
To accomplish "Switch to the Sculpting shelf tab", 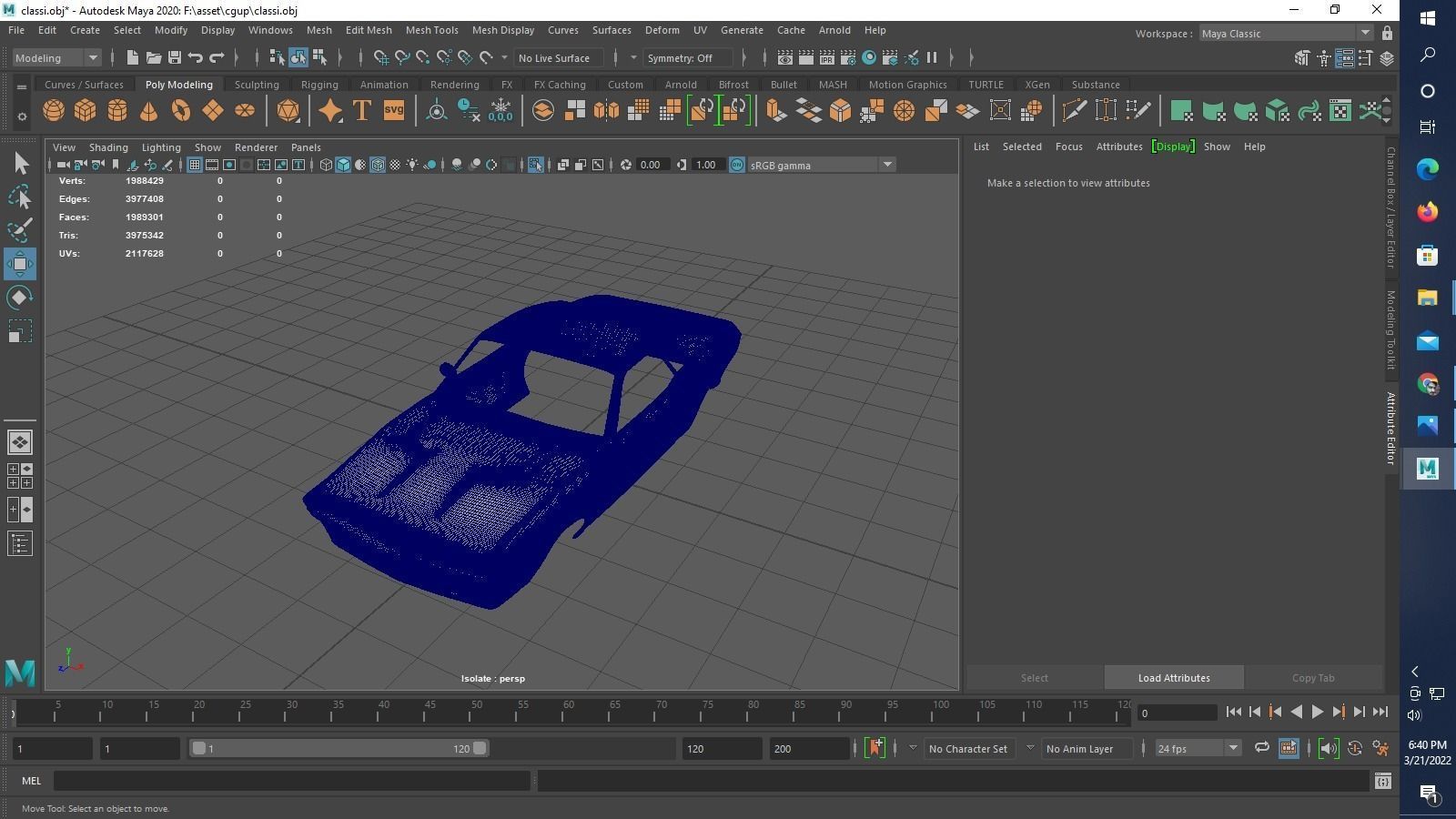I will tap(257, 85).
